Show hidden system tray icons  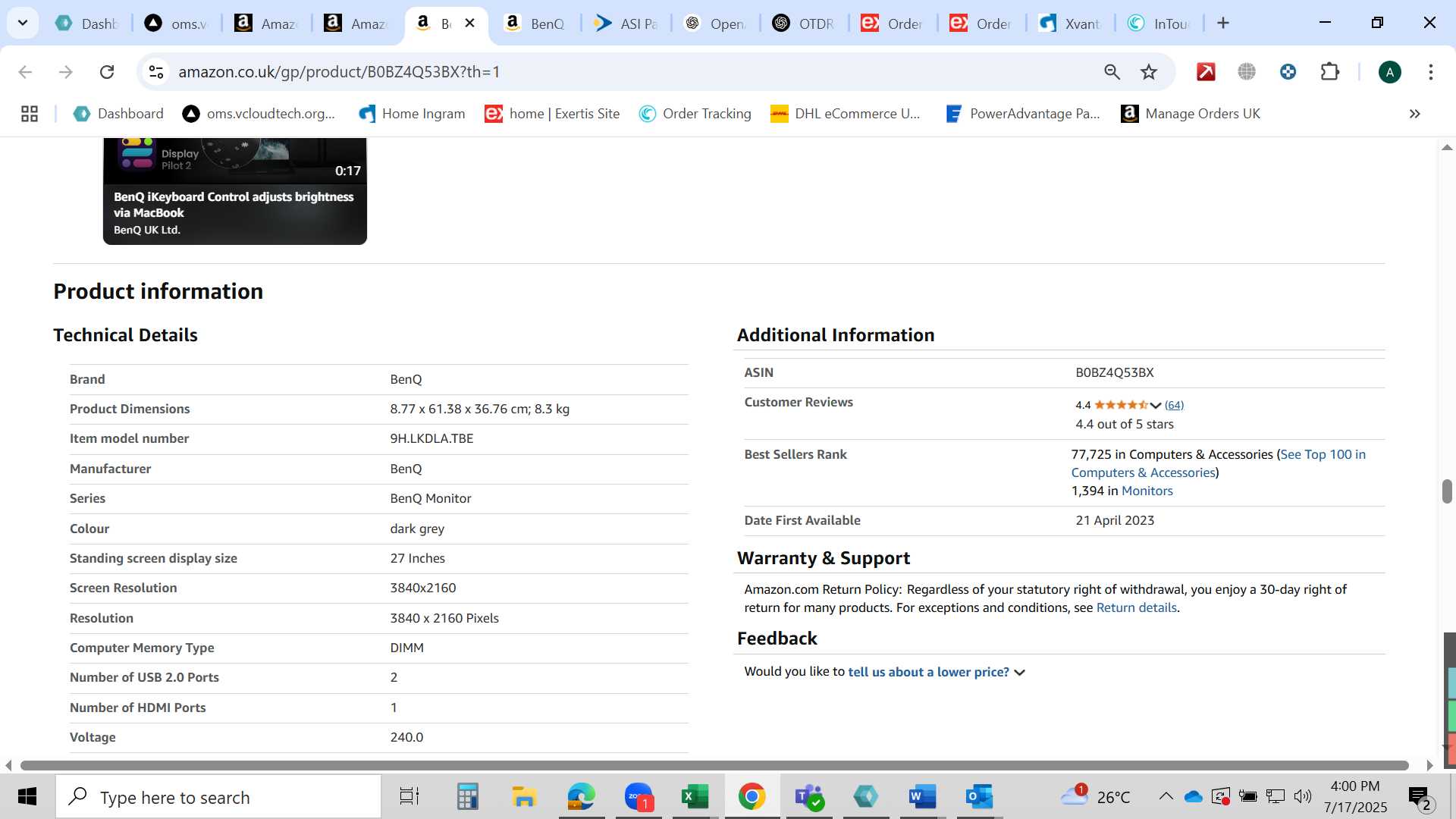1166,796
